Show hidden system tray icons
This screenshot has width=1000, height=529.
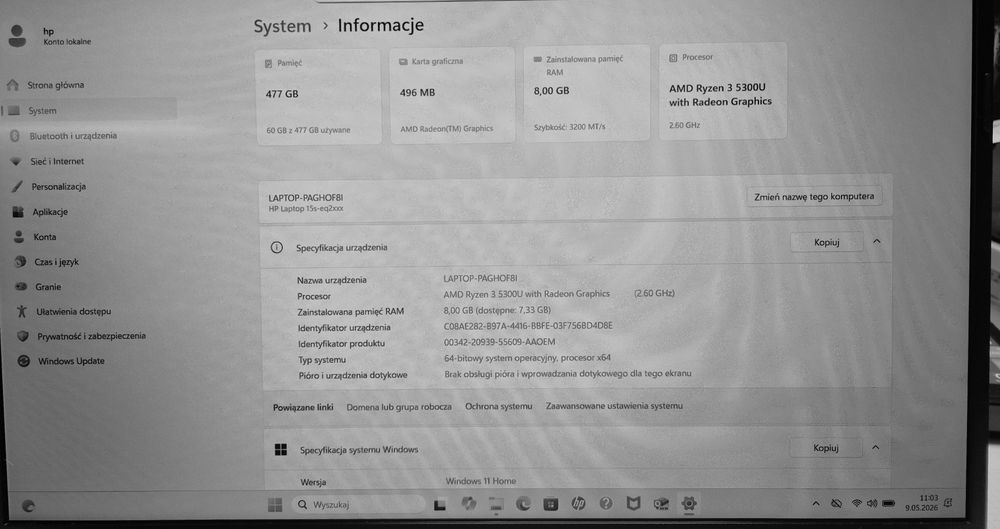(816, 503)
